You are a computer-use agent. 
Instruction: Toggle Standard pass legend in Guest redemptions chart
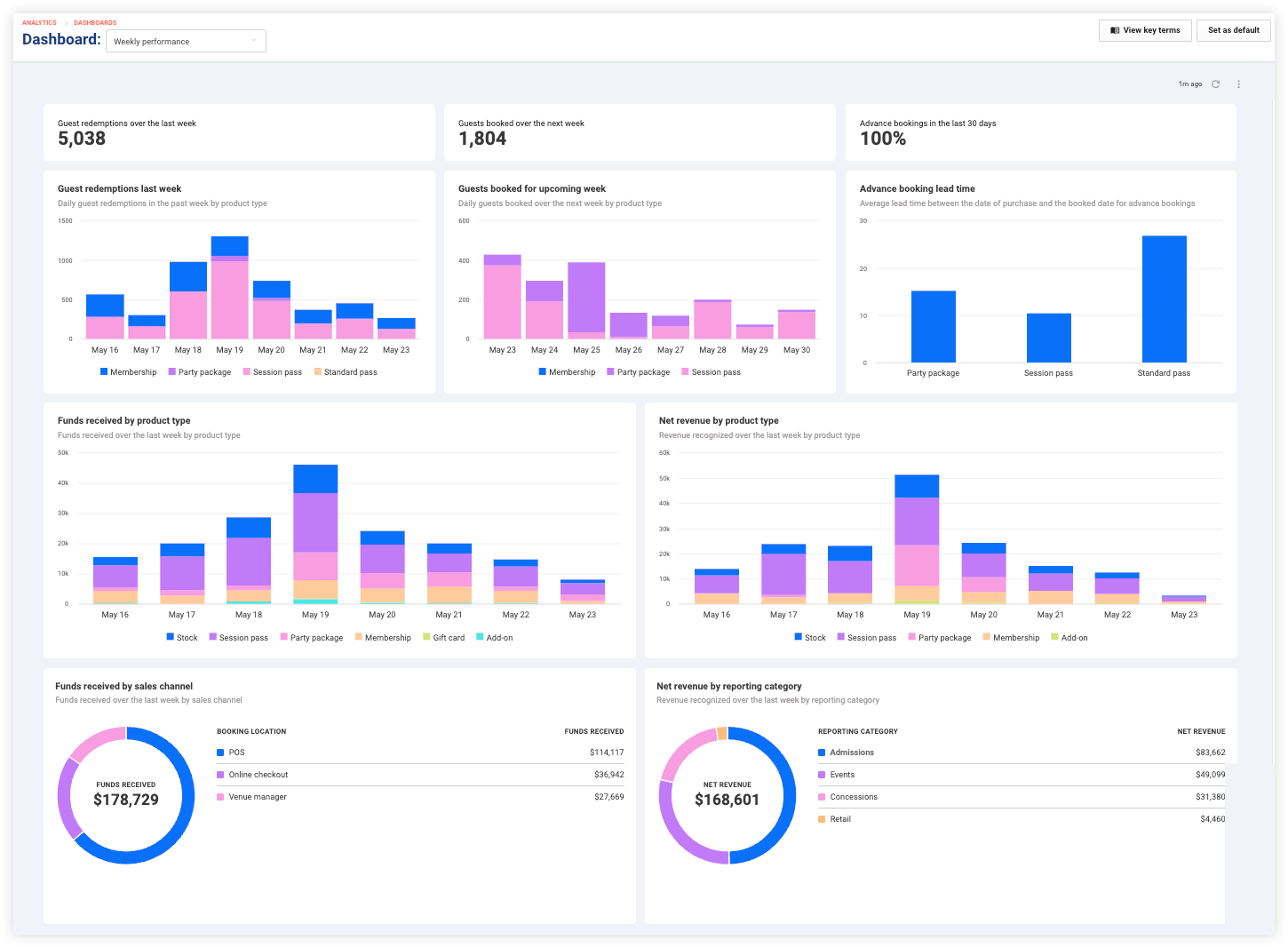pos(346,372)
